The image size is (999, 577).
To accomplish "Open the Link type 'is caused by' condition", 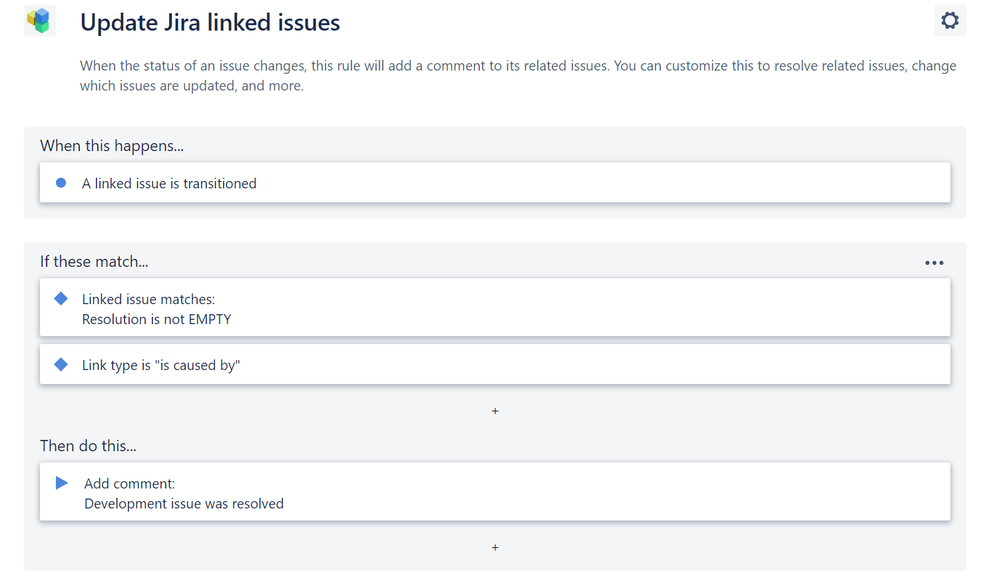I will (161, 365).
